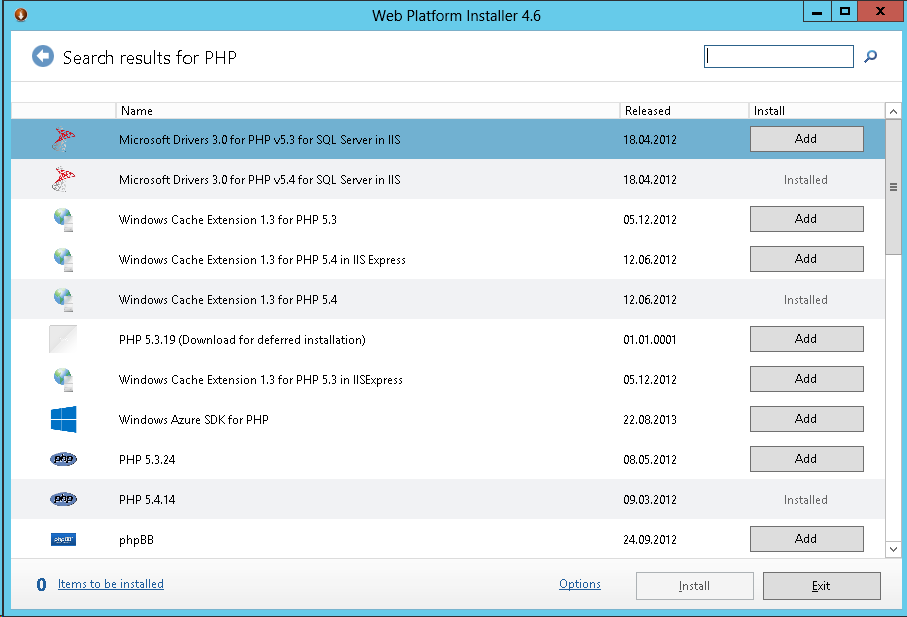This screenshot has height=617, width=907.
Task: Click the Web Platform Installer title bar icon
Action: point(20,14)
